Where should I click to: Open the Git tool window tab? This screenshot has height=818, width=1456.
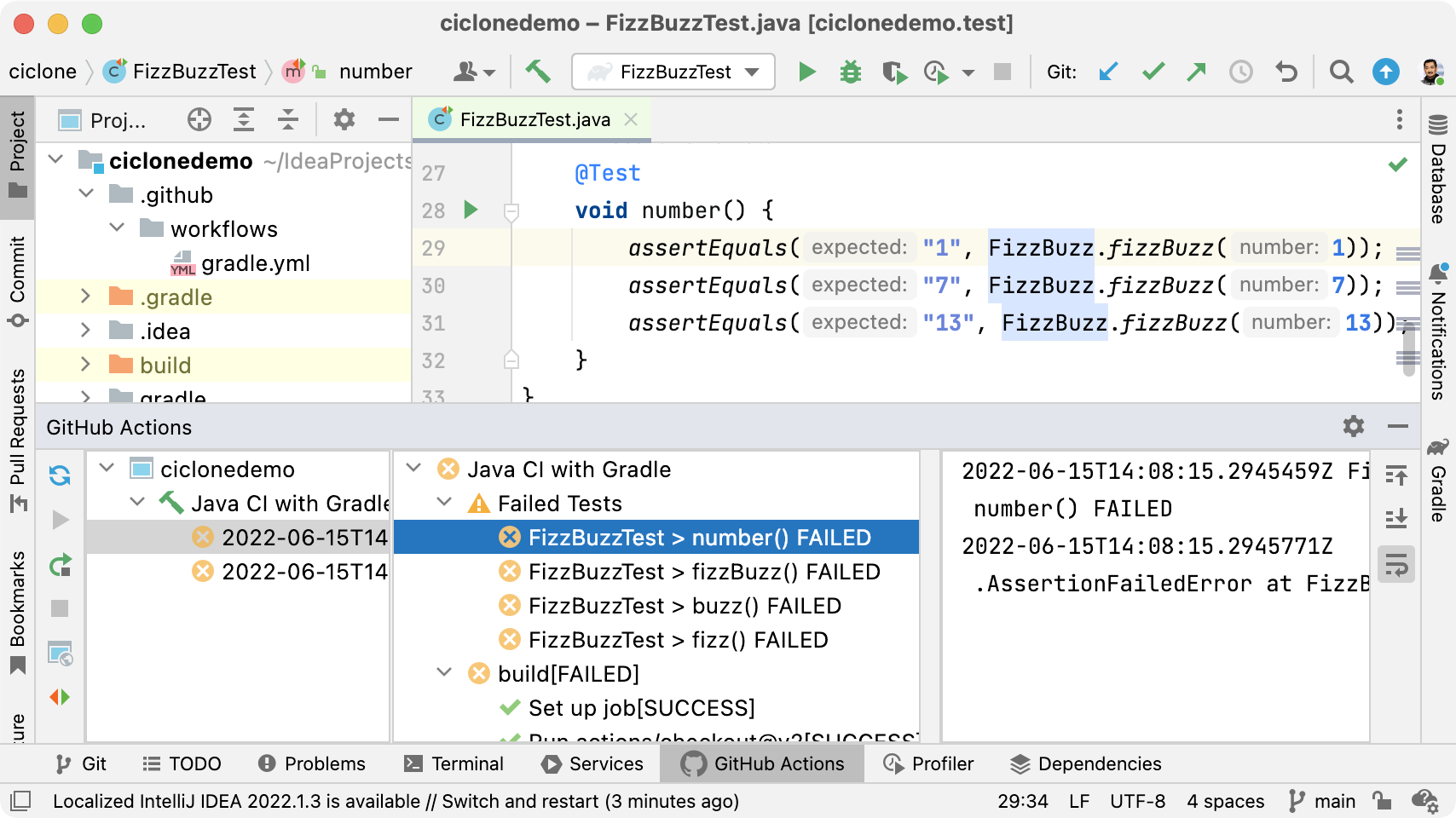(81, 763)
